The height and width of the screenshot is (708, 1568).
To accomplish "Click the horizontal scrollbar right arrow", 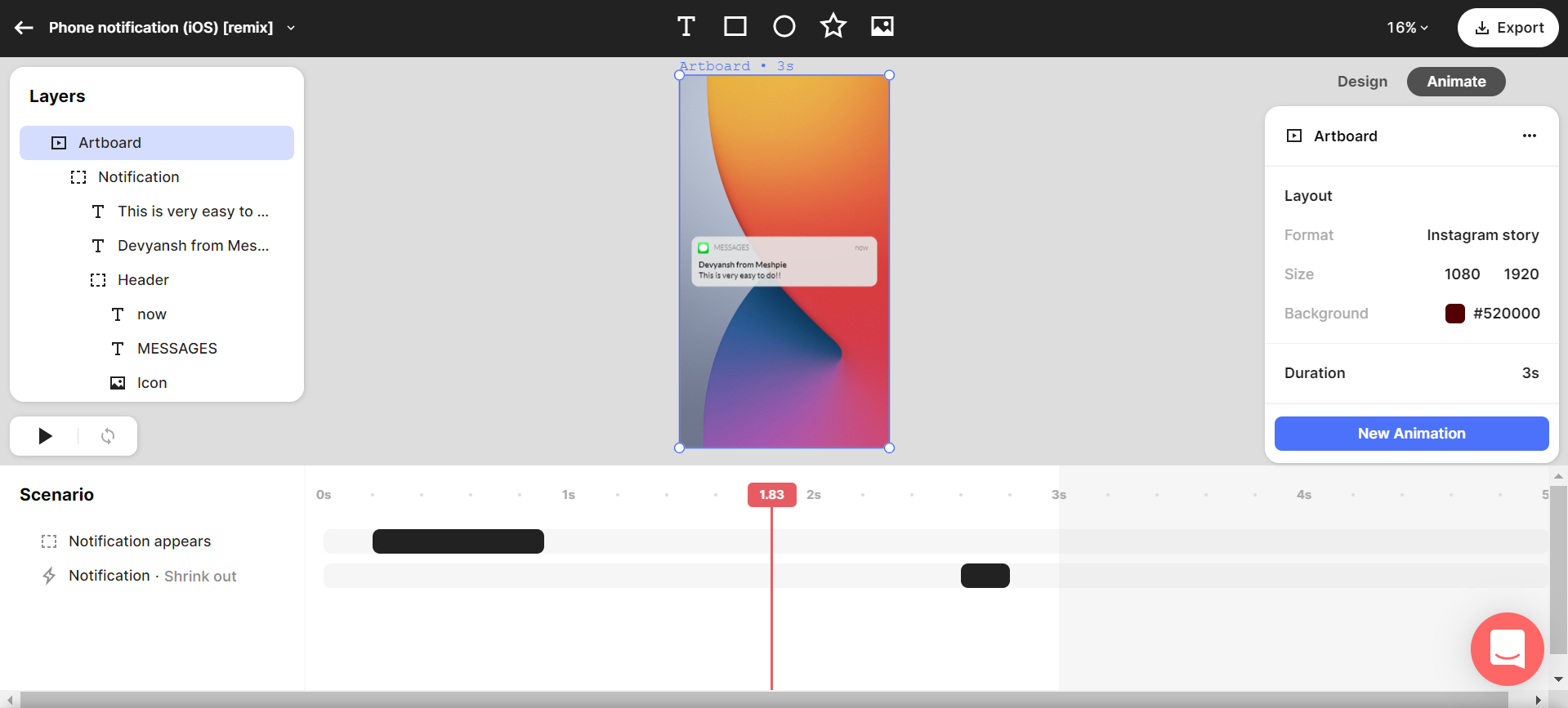I will point(1538,700).
